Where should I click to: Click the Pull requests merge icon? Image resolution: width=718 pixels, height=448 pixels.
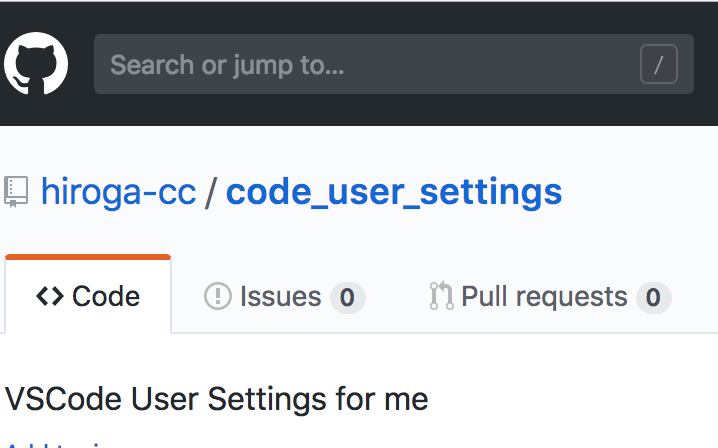(441, 296)
